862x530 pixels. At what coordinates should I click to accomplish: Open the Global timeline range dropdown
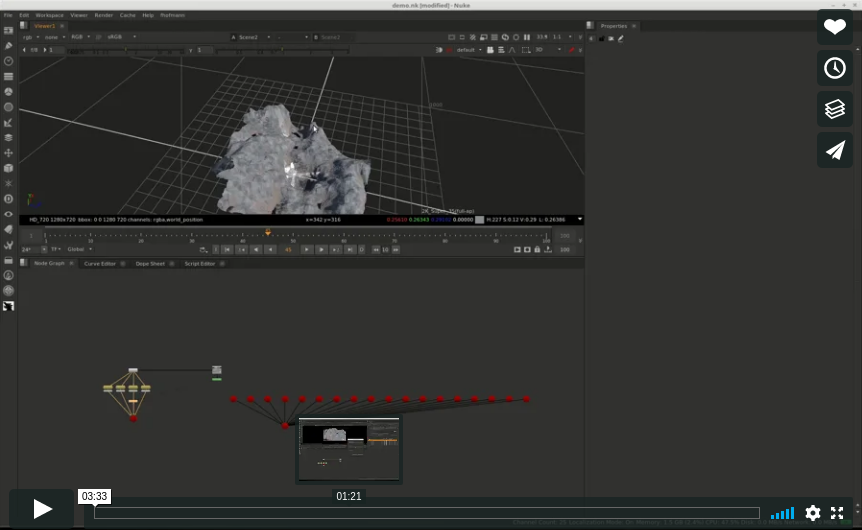pyautogui.click(x=79, y=249)
